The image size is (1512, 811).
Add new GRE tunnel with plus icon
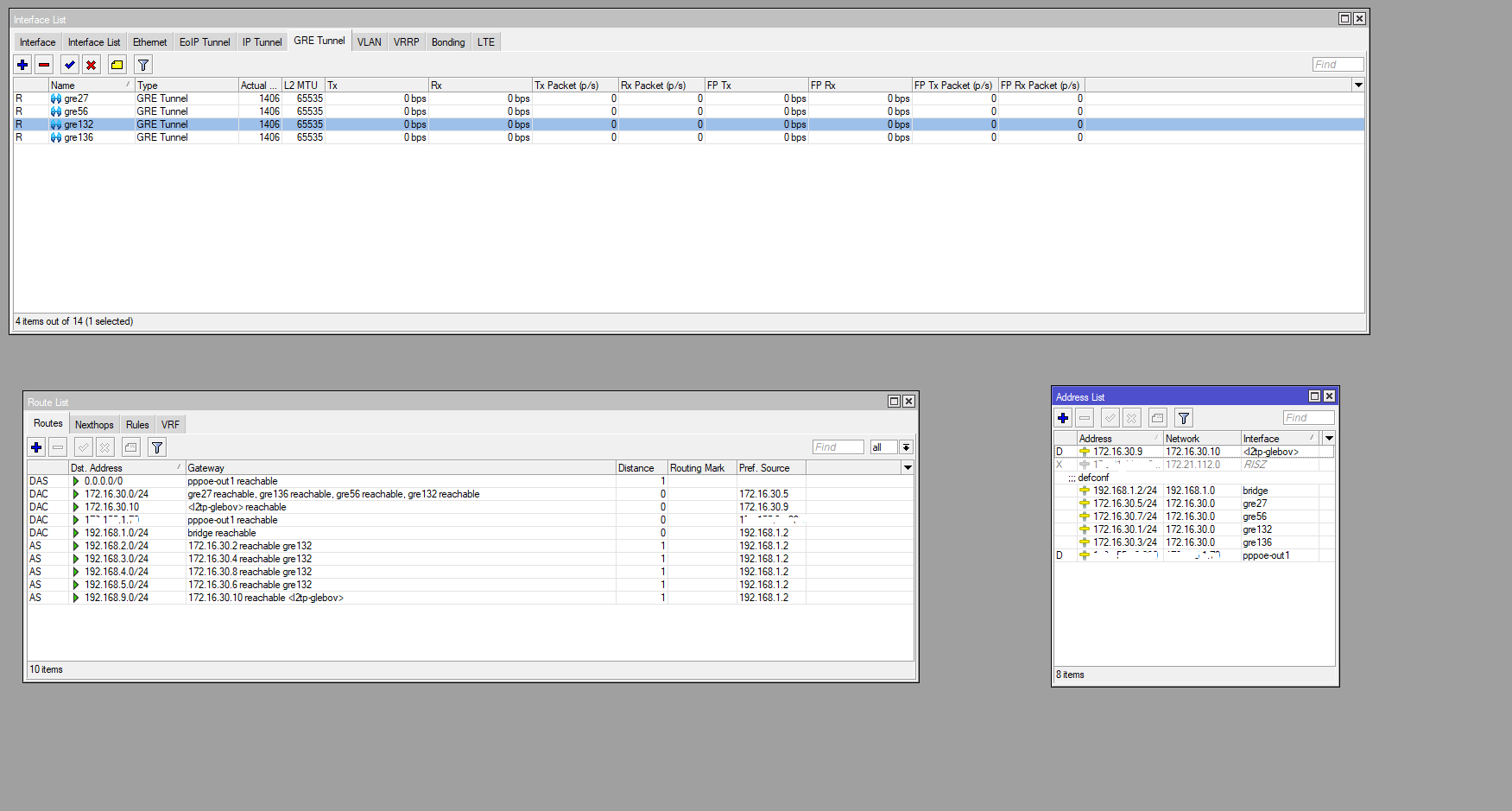click(23, 65)
